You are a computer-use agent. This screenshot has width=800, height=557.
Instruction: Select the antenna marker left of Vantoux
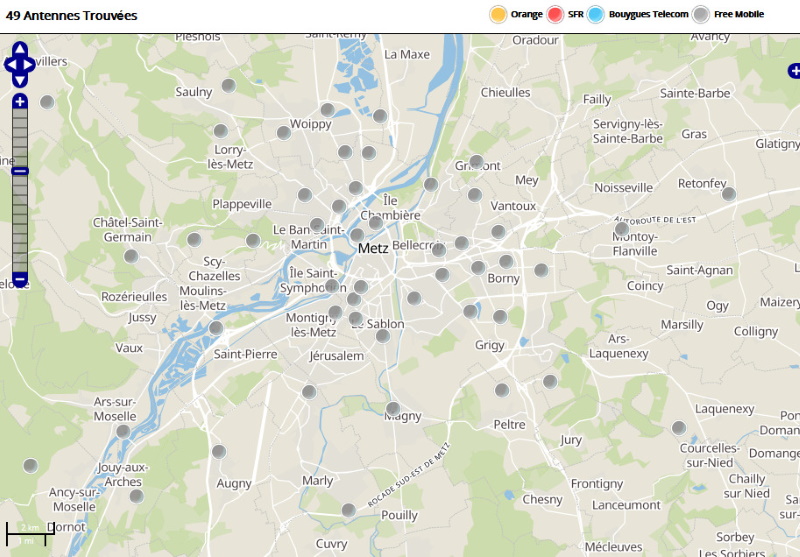(474, 195)
